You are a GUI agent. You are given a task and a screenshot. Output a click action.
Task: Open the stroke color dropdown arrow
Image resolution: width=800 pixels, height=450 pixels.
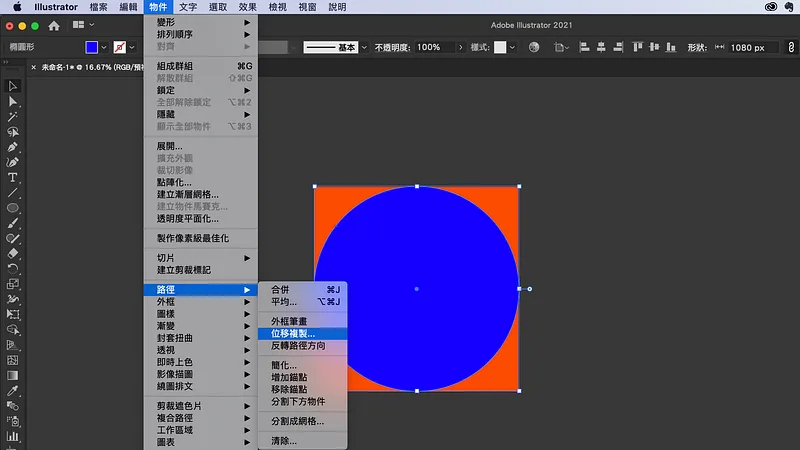pos(132,47)
